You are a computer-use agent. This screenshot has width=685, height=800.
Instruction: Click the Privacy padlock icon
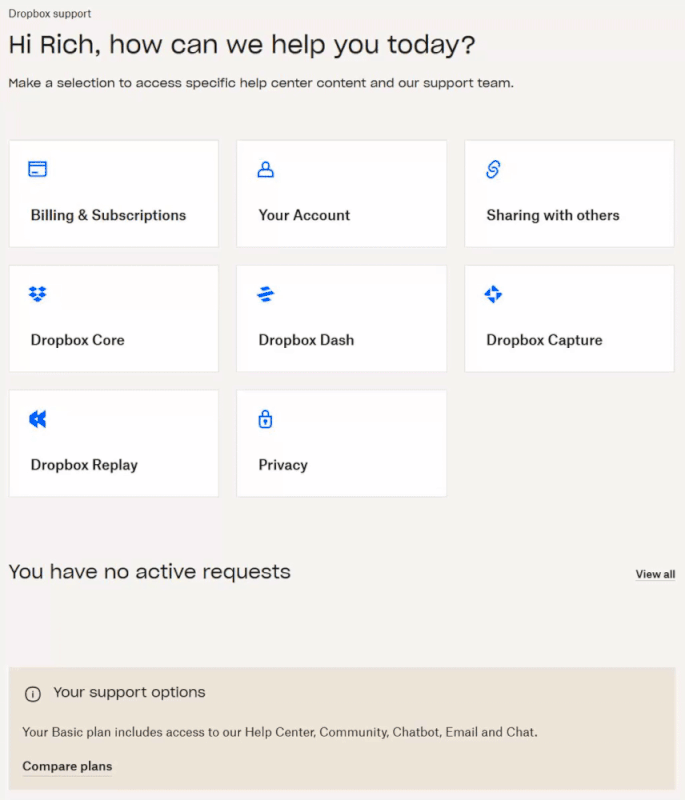point(265,419)
